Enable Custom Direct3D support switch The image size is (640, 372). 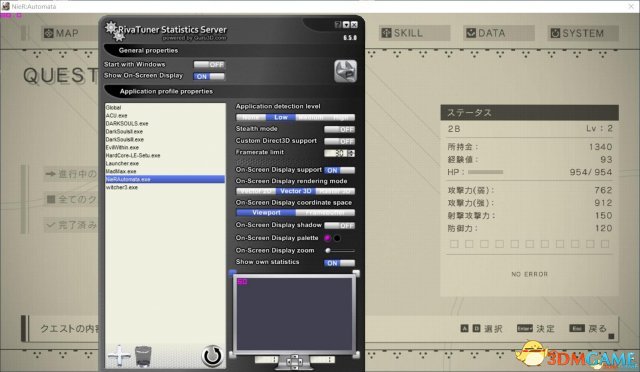pos(340,141)
